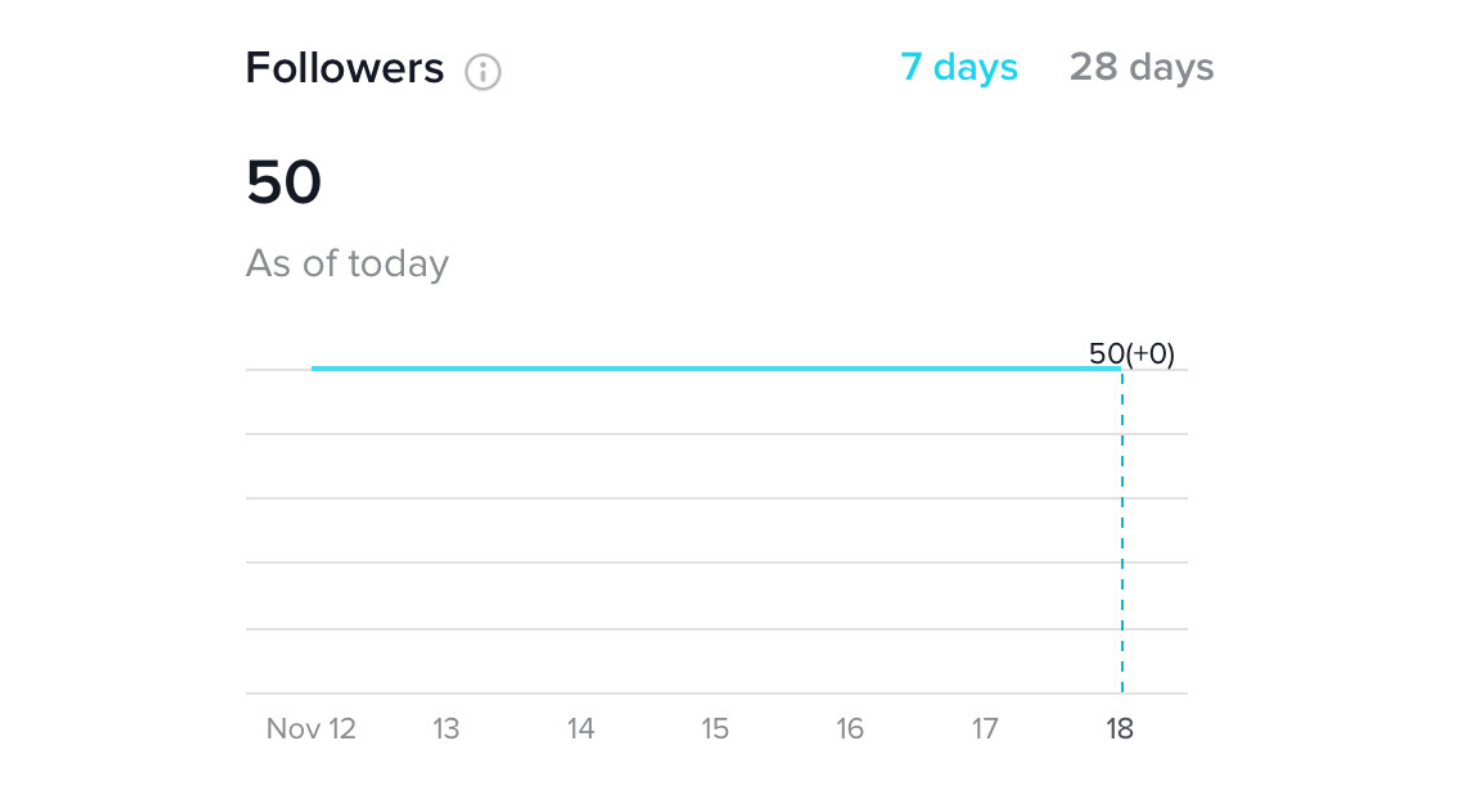Screen dimensions: 1460x800
Task: Click the blue follower line above date 15
Action: (x=715, y=368)
